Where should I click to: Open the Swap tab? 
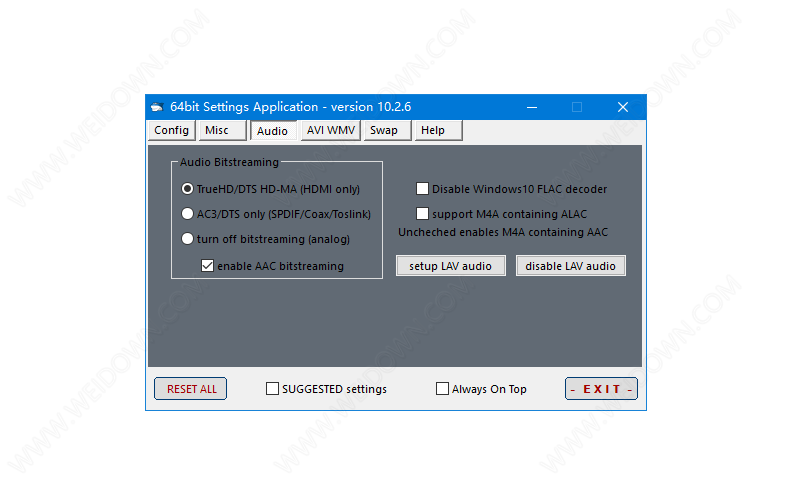coord(383,130)
